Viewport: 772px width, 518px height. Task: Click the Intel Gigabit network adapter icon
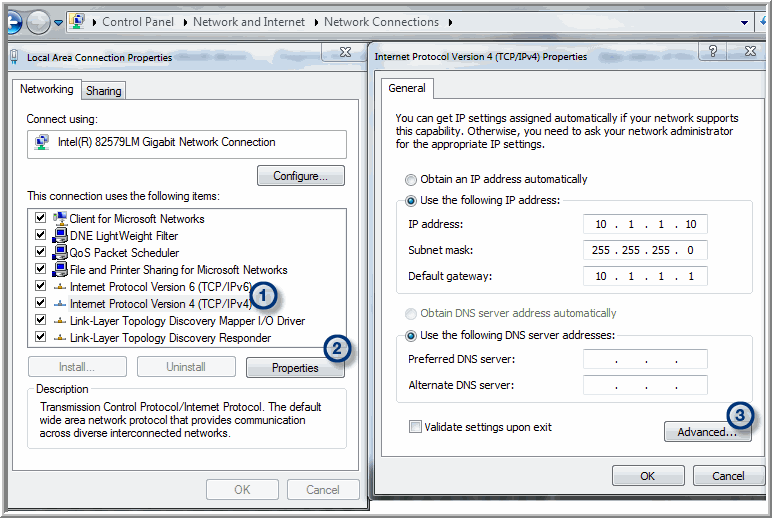pyautogui.click(x=41, y=143)
